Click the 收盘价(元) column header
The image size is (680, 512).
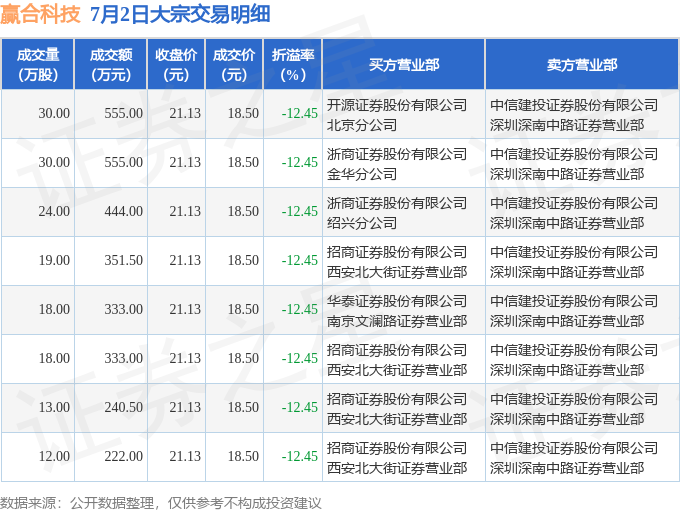[176, 65]
